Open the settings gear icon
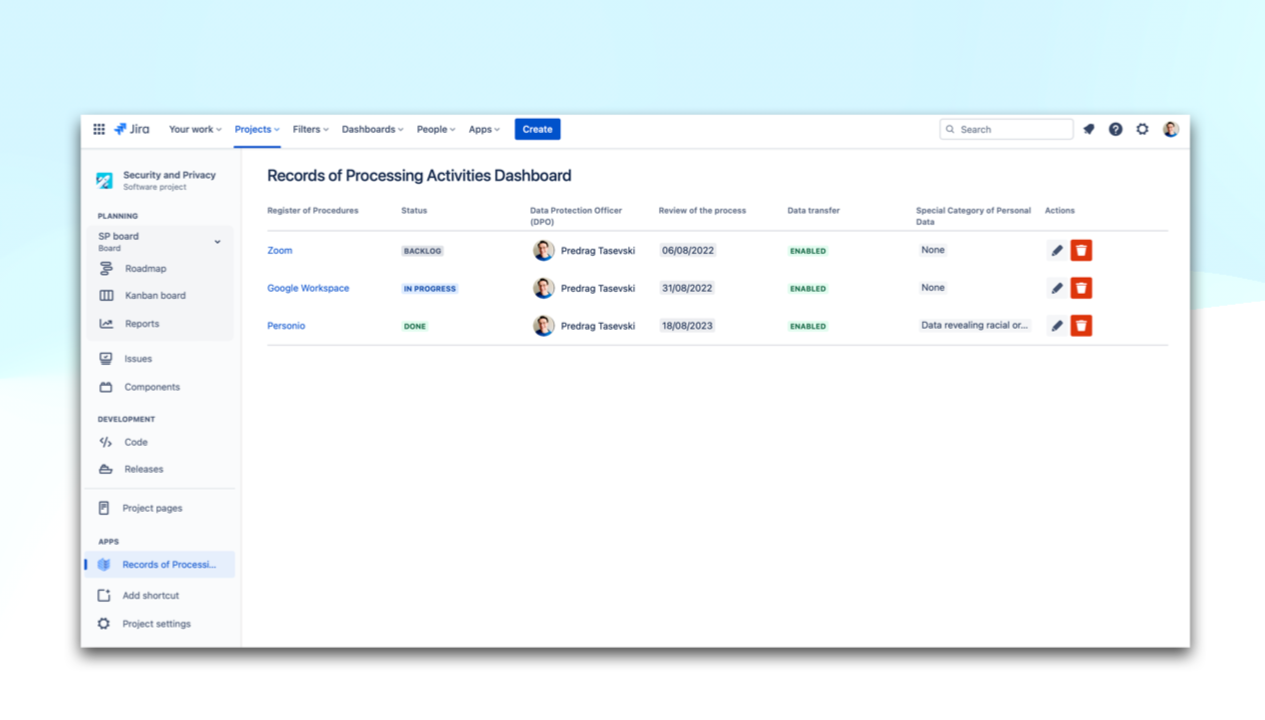 tap(1142, 129)
